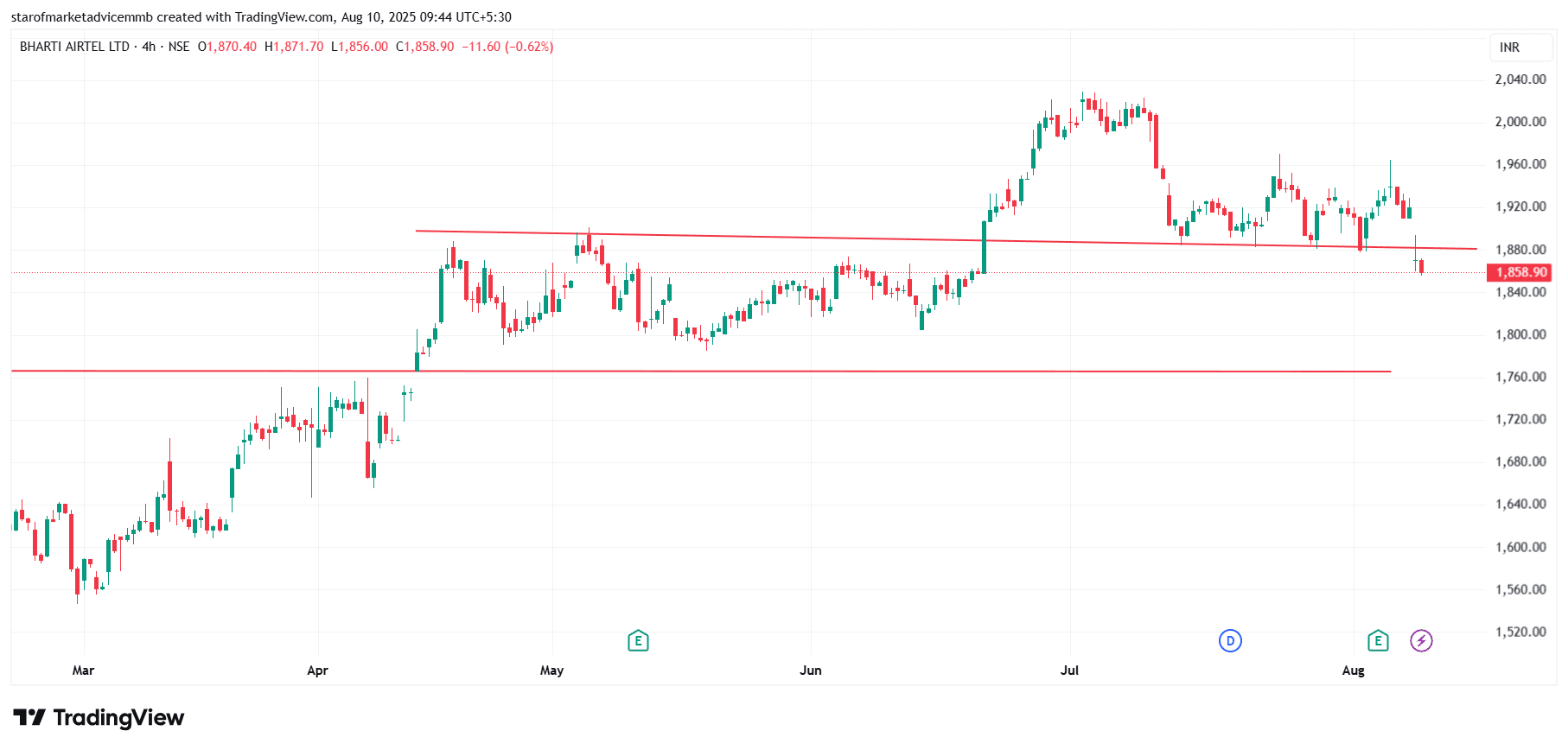This screenshot has width=1568, height=750.
Task: Click the '2,040.00' price axis label
Action: point(1520,79)
